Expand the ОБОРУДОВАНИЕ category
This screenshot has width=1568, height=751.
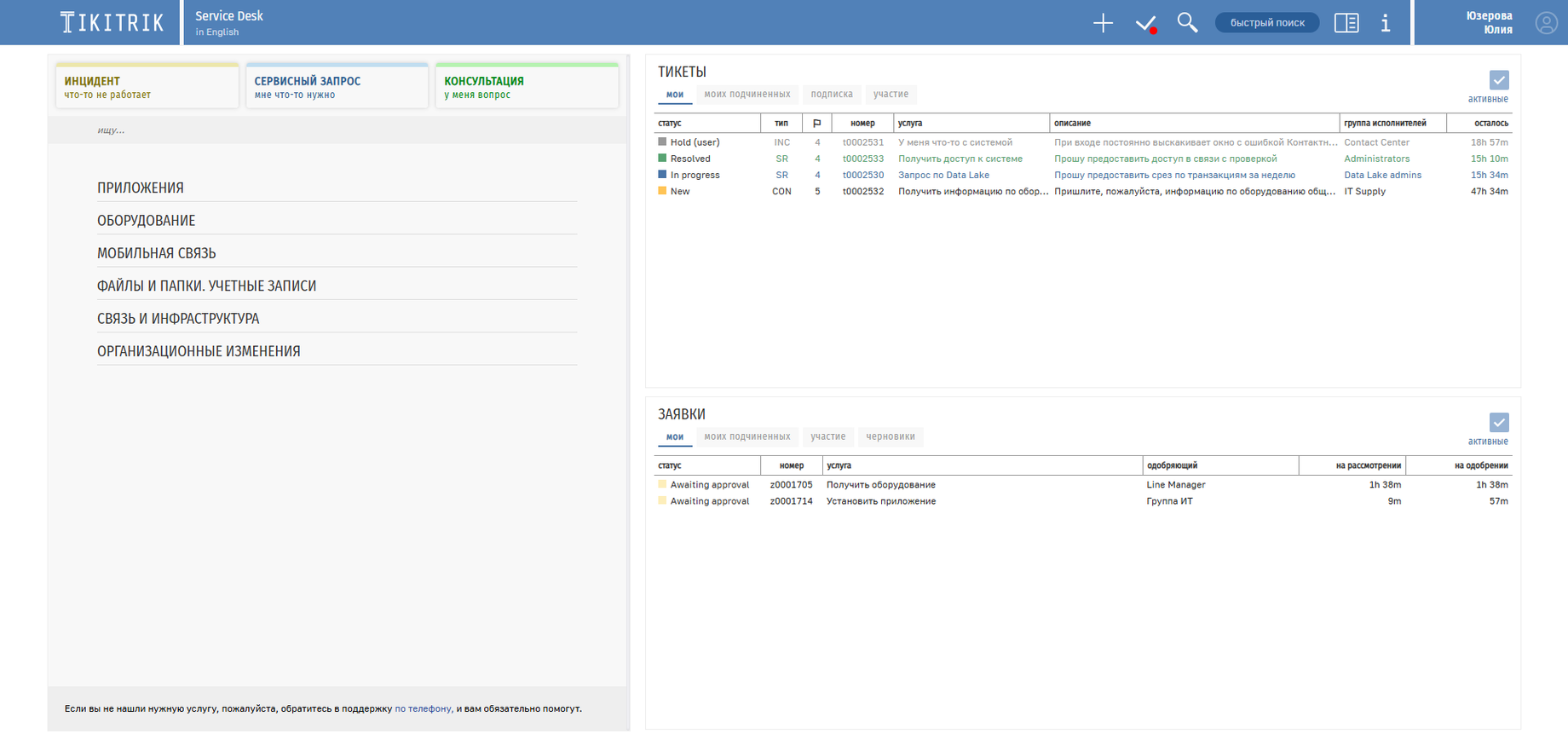point(147,221)
